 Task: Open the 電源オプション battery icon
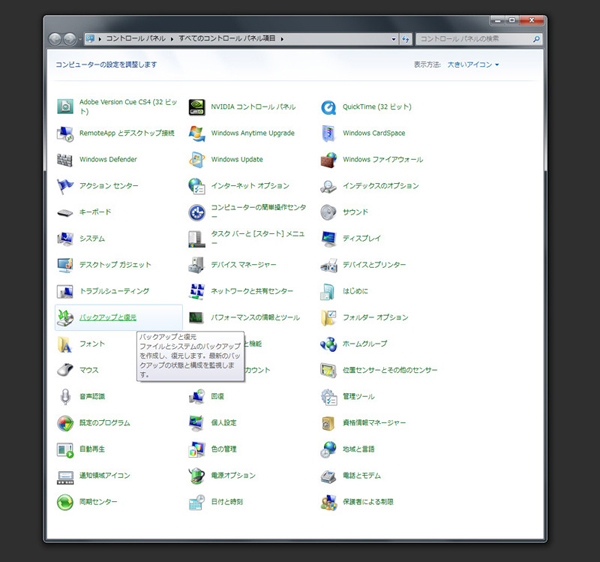click(x=197, y=476)
